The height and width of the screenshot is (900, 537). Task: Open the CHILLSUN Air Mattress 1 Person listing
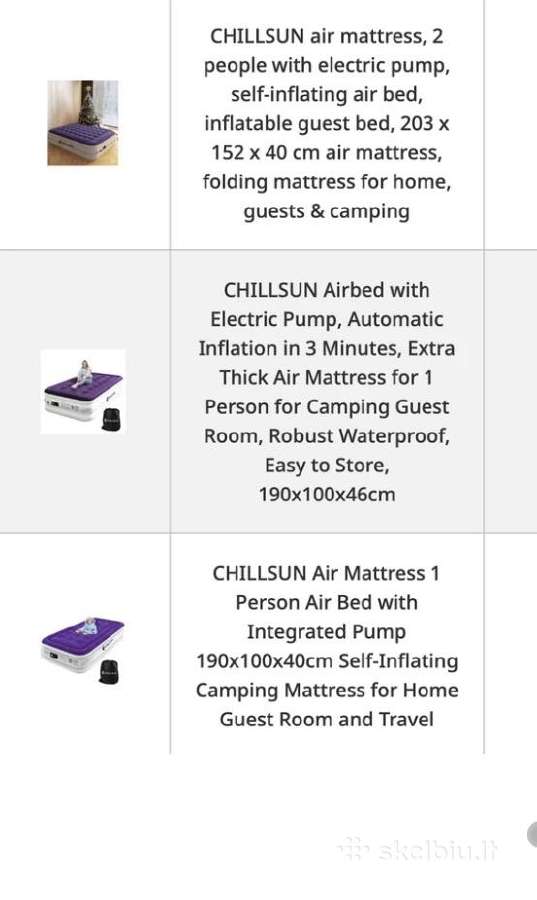tap(326, 646)
